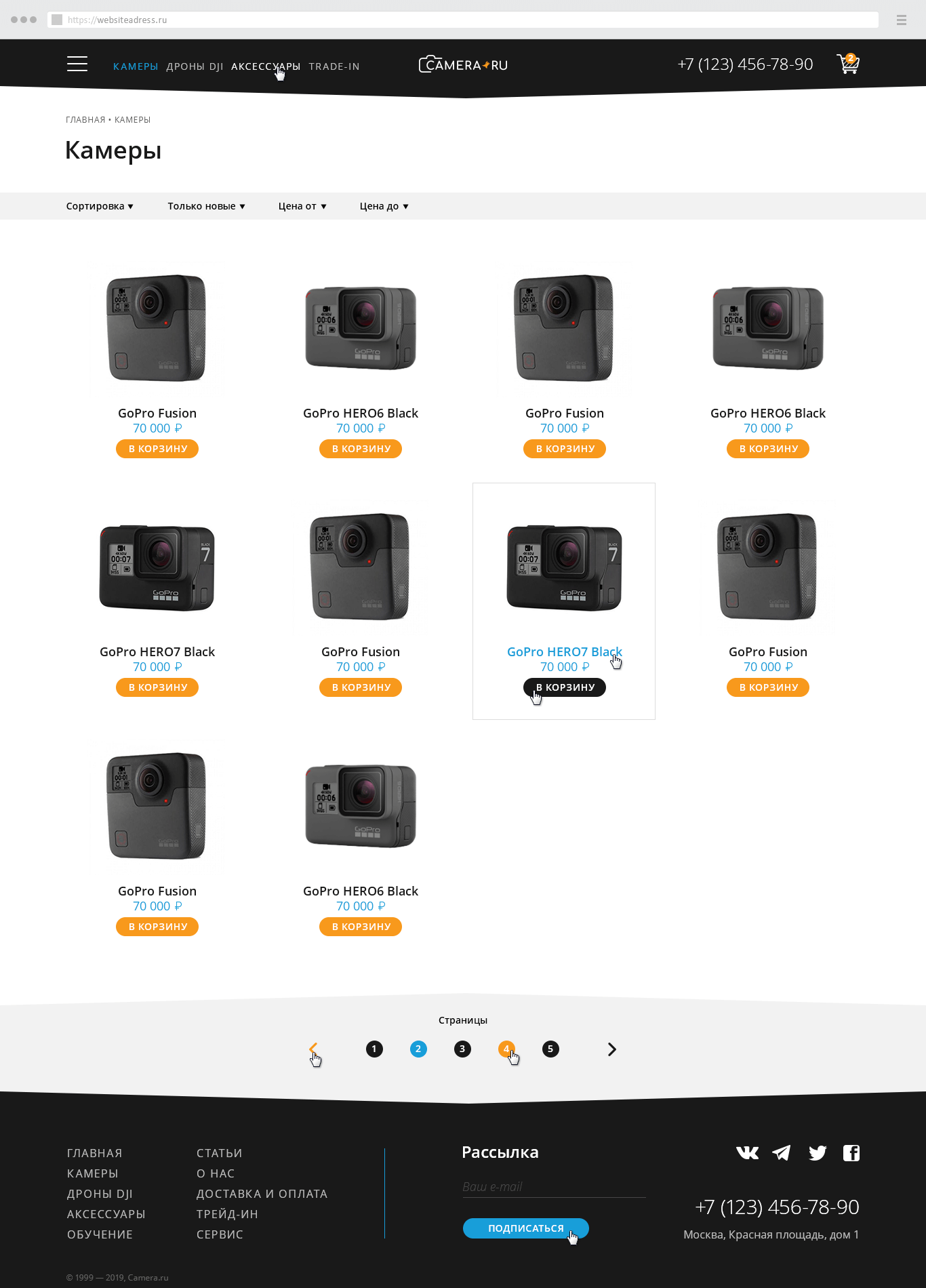
Task: Open the Цена от dropdown
Action: tap(302, 206)
